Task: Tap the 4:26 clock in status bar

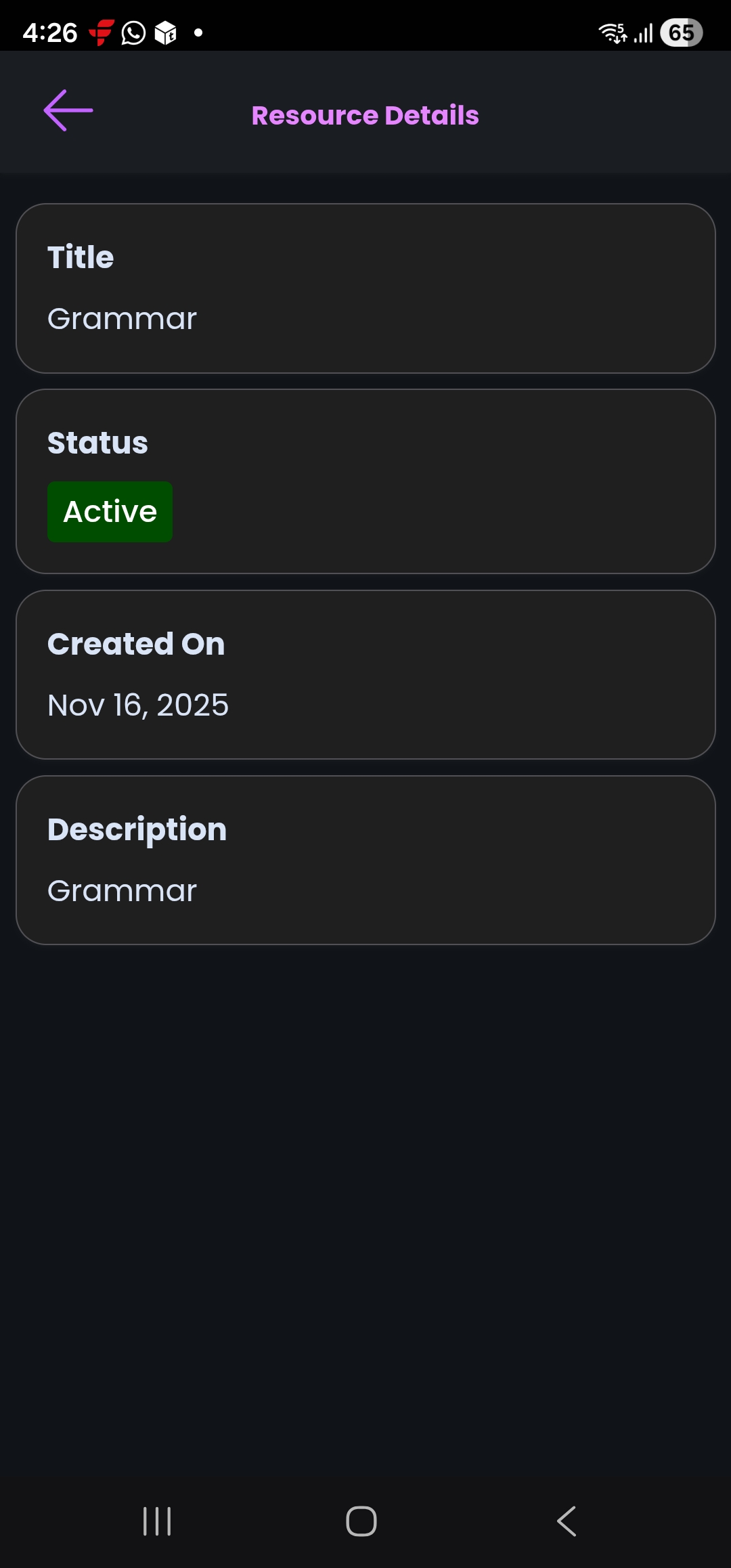Action: 50,32
